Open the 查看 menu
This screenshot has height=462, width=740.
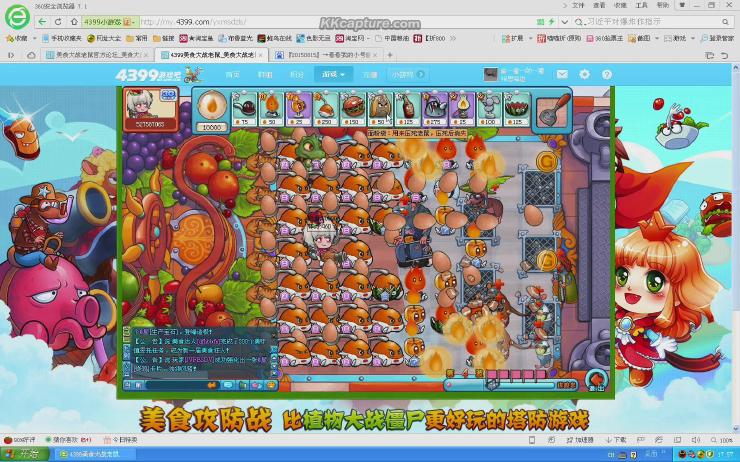(x=599, y=5)
